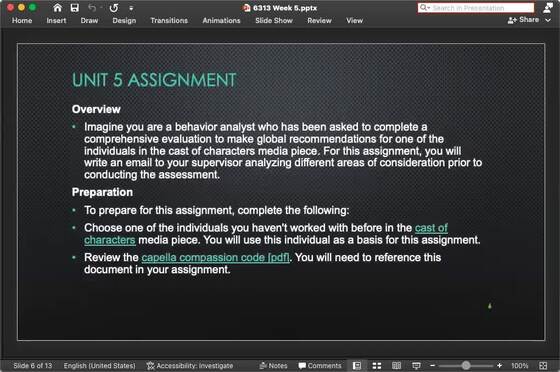Switch to Slide Sorter view
The height and width of the screenshot is (372, 560).
point(377,366)
